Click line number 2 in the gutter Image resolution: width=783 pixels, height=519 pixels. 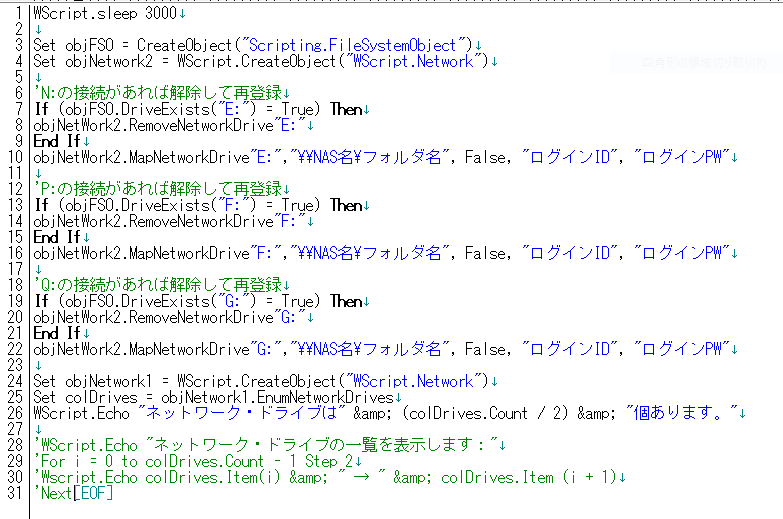(x=19, y=29)
